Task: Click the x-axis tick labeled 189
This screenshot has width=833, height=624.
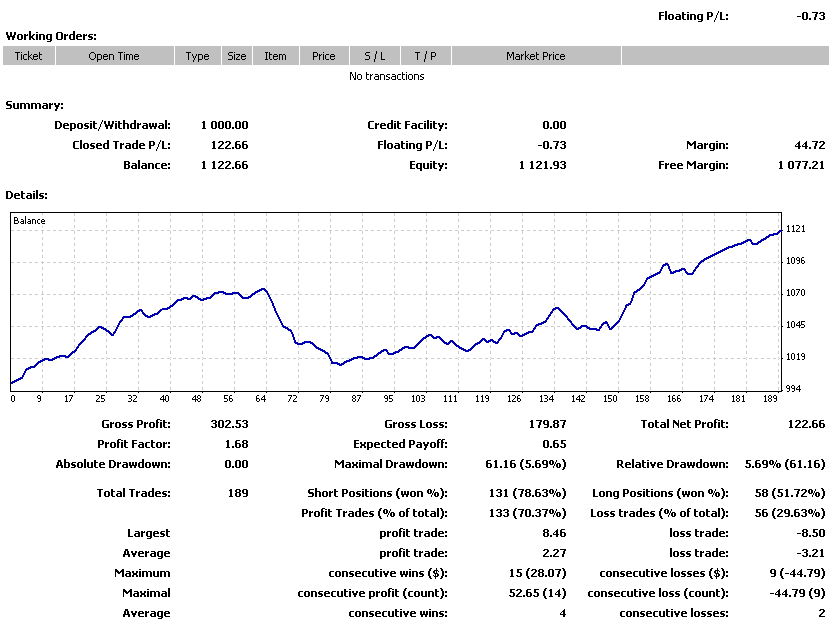Action: point(770,398)
